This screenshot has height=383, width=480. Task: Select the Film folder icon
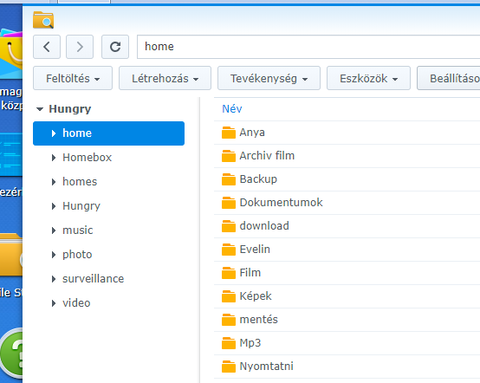pos(229,273)
